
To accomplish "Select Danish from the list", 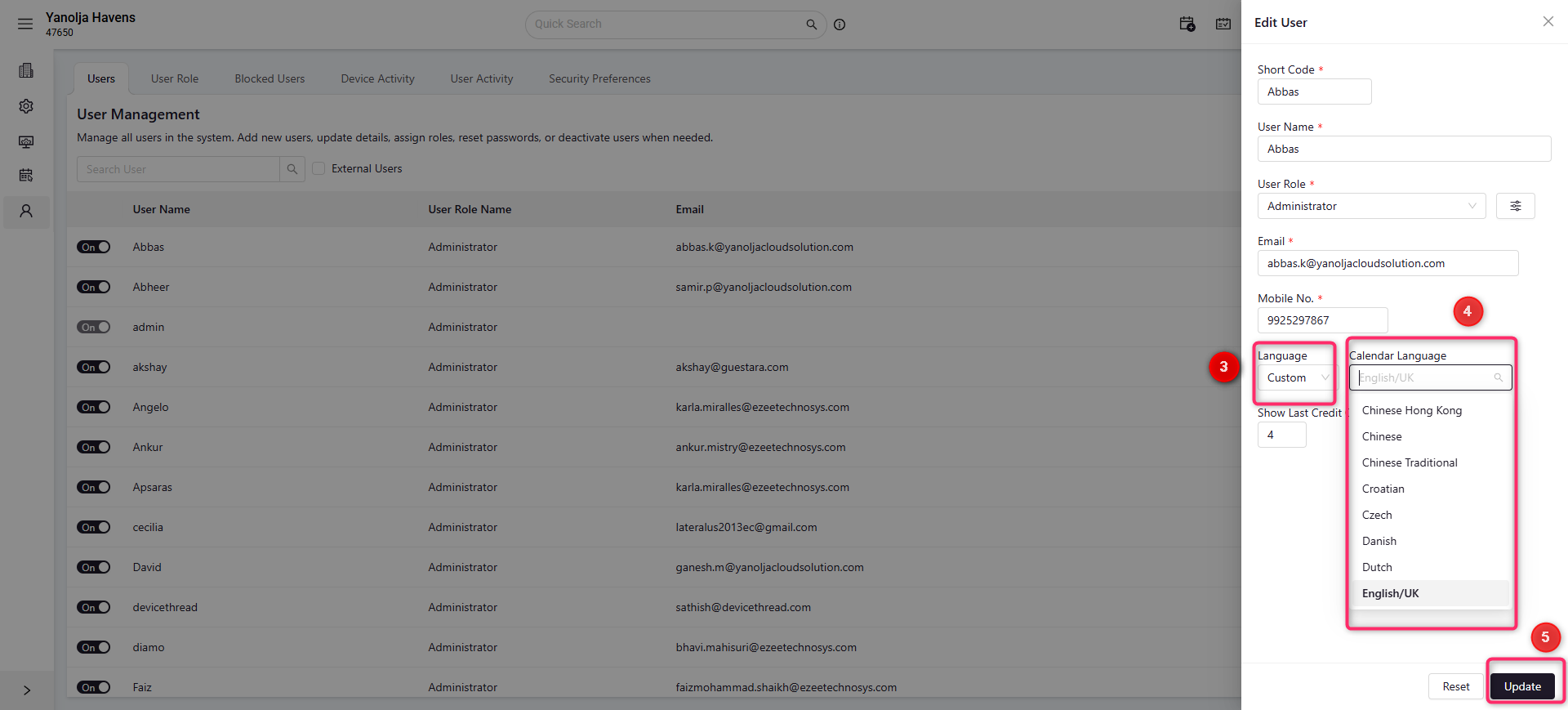I will pos(1429,541).
